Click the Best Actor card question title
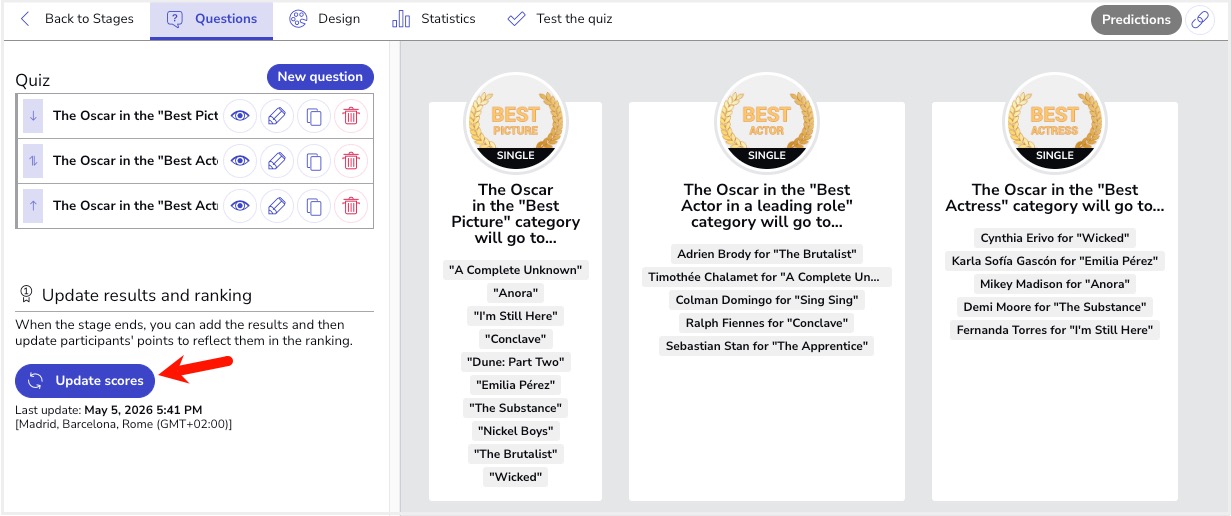 (767, 205)
